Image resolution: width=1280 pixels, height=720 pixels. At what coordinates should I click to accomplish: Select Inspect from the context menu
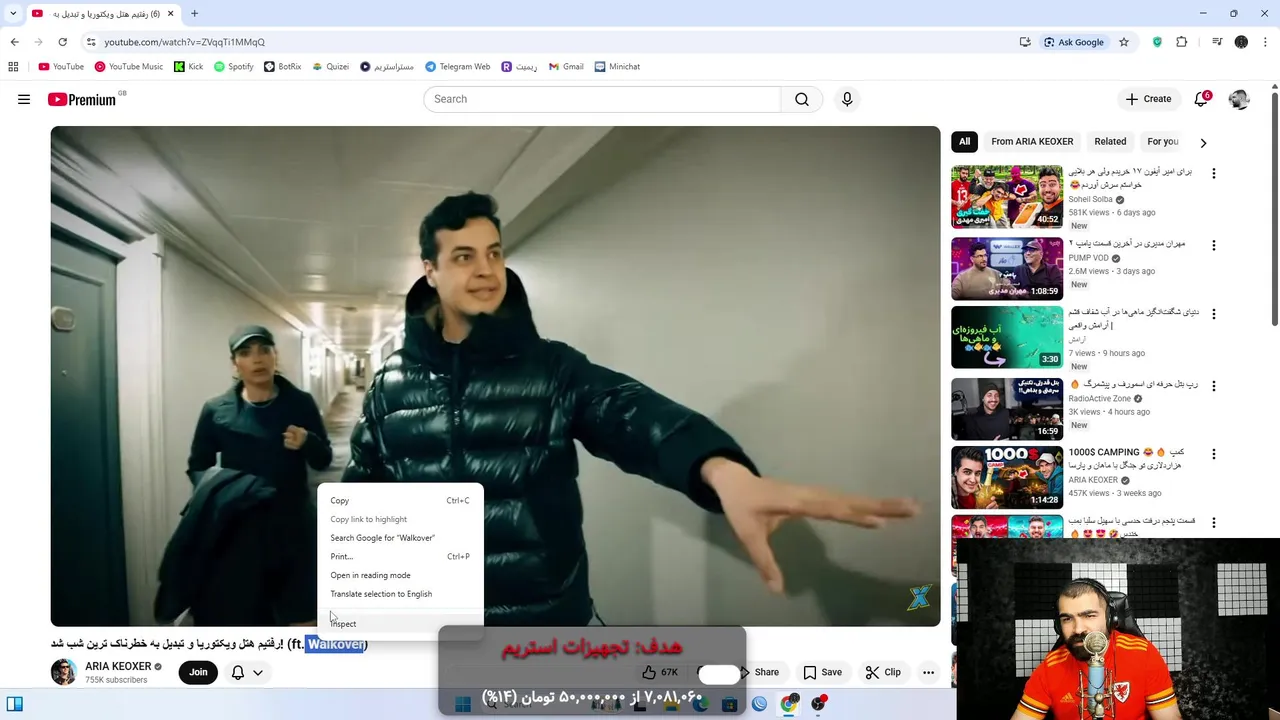(x=400, y=623)
